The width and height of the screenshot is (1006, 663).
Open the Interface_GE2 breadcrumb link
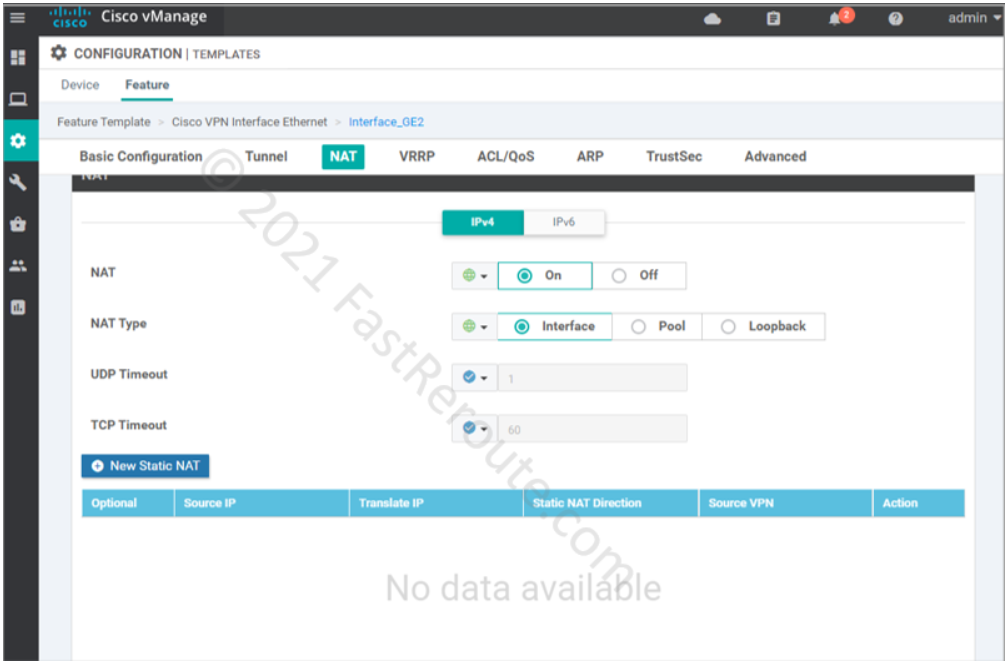coord(386,121)
